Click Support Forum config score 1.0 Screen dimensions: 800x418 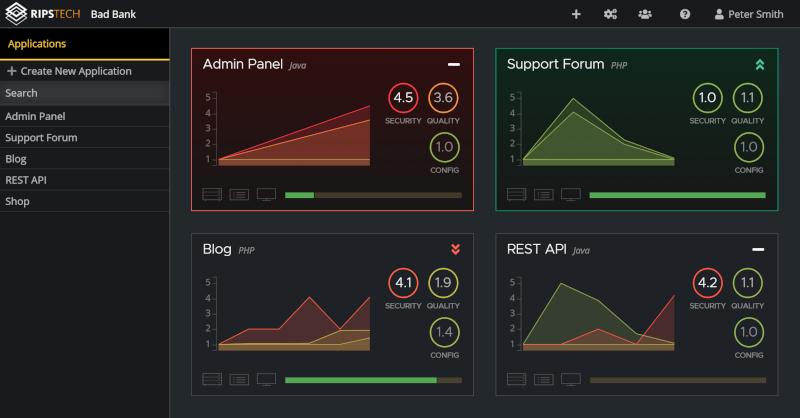pyautogui.click(x=748, y=147)
